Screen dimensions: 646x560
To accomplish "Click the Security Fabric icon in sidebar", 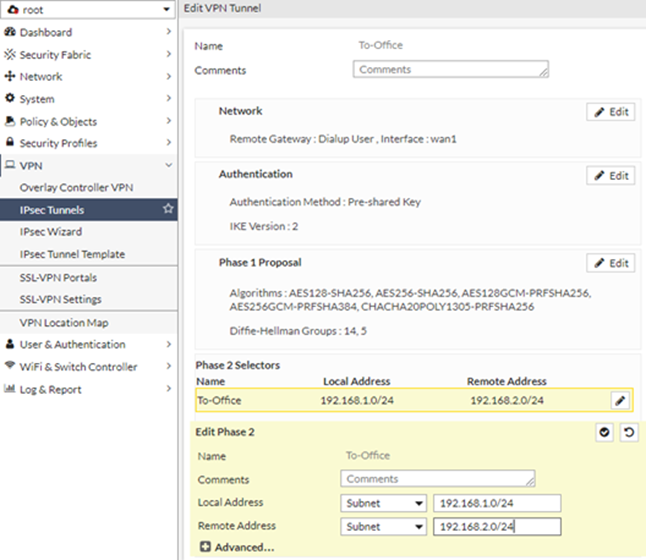I will (x=10, y=55).
